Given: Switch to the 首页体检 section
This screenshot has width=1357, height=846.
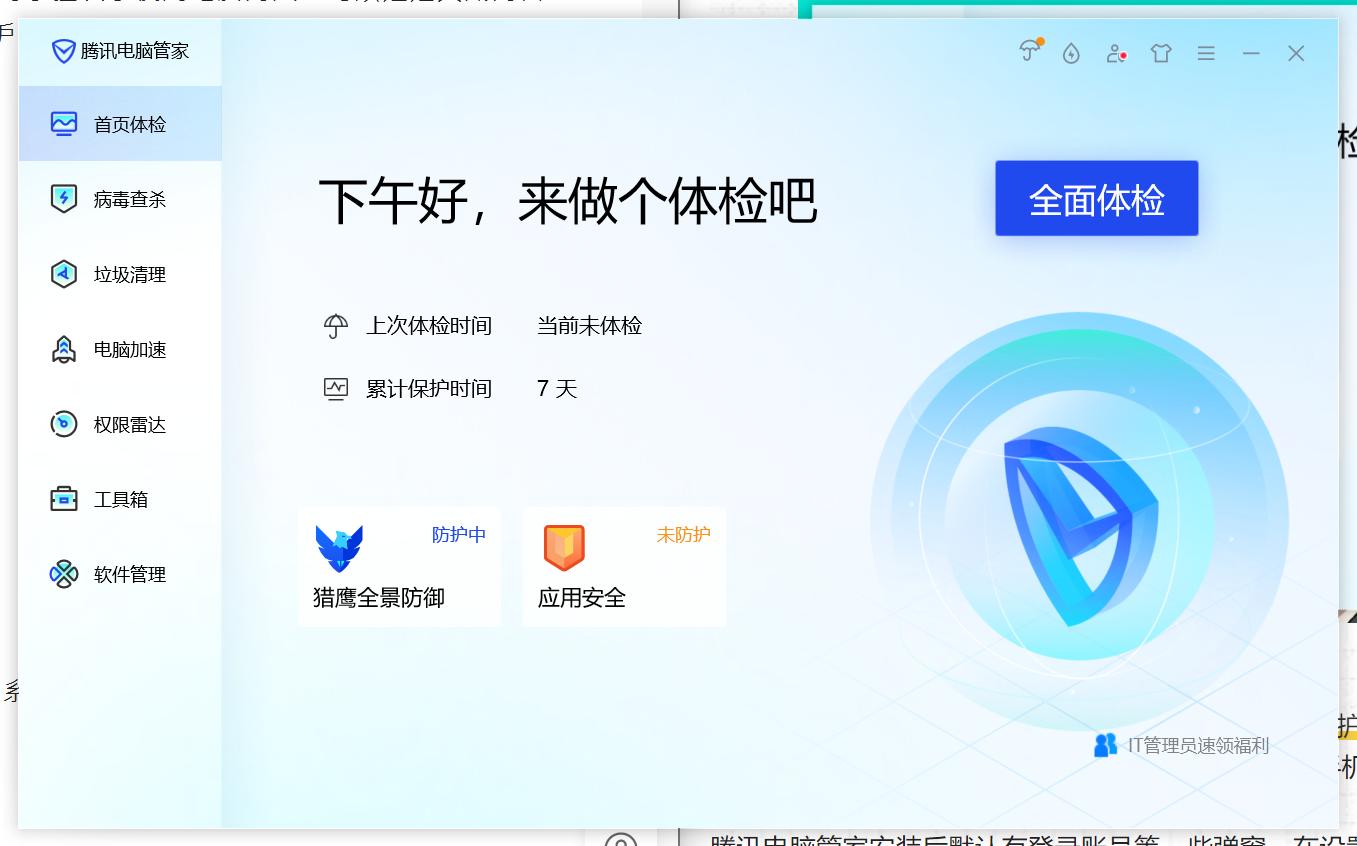Looking at the screenshot, I should point(64,123).
